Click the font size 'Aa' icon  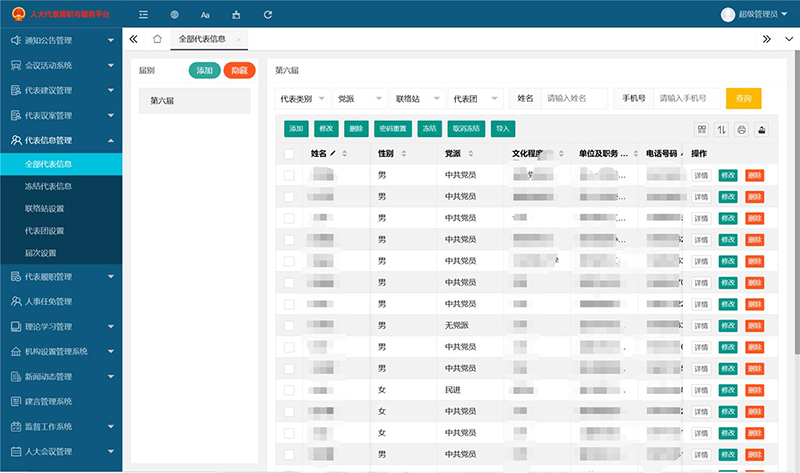tap(205, 15)
